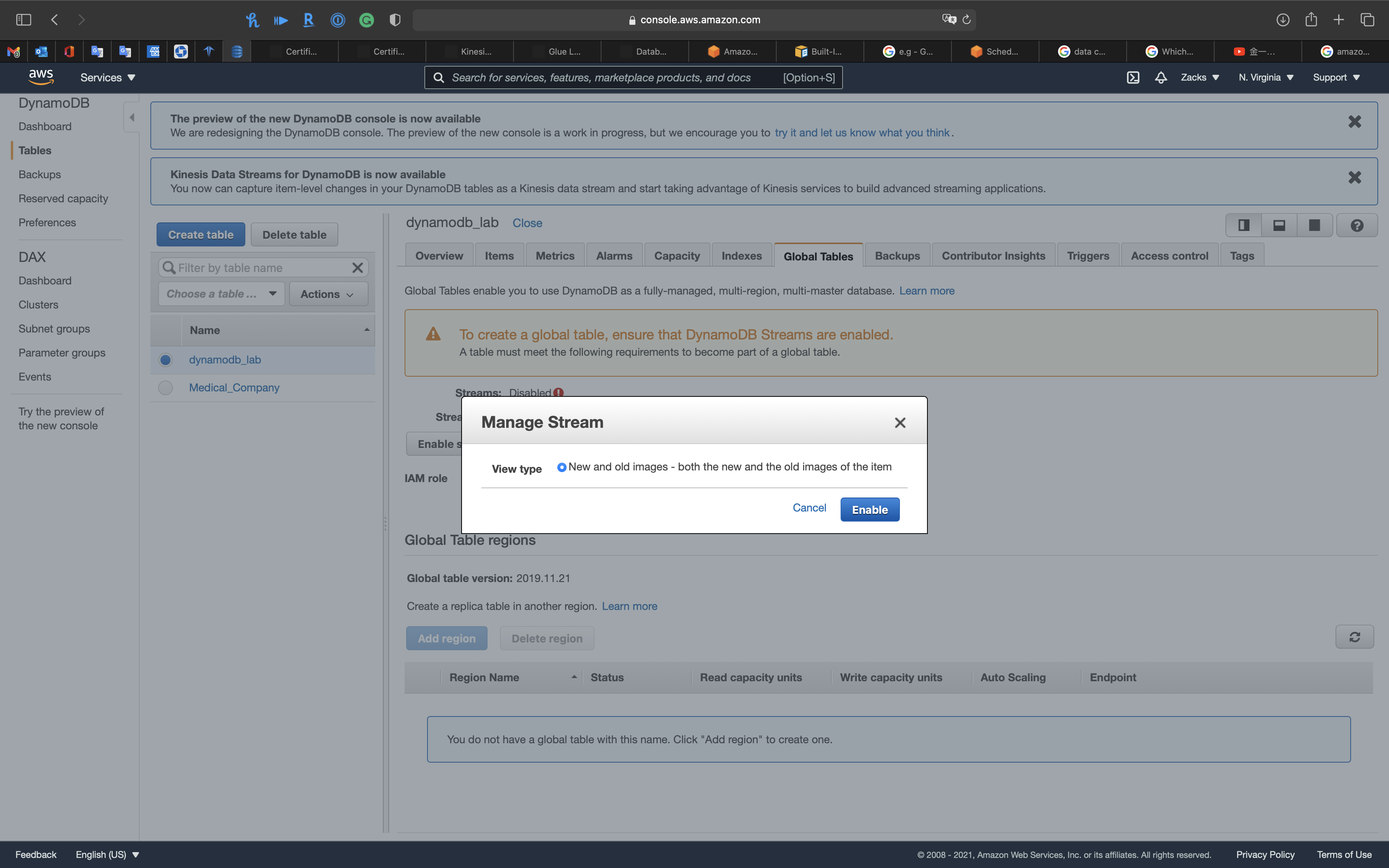Collapse the DynamoDB sidebar arrow
Image resolution: width=1389 pixels, height=868 pixels.
point(132,118)
